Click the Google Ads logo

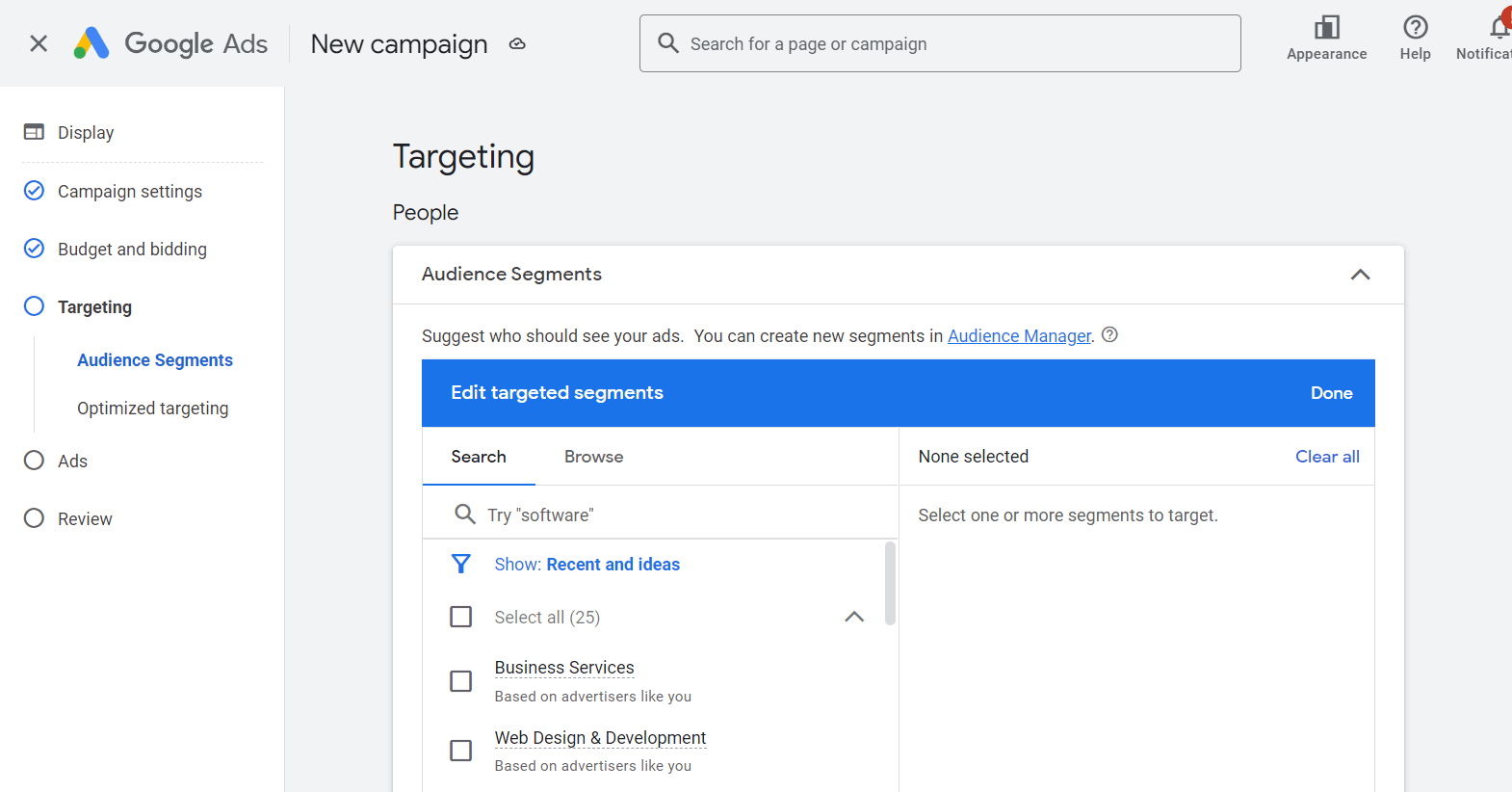pyautogui.click(x=171, y=43)
